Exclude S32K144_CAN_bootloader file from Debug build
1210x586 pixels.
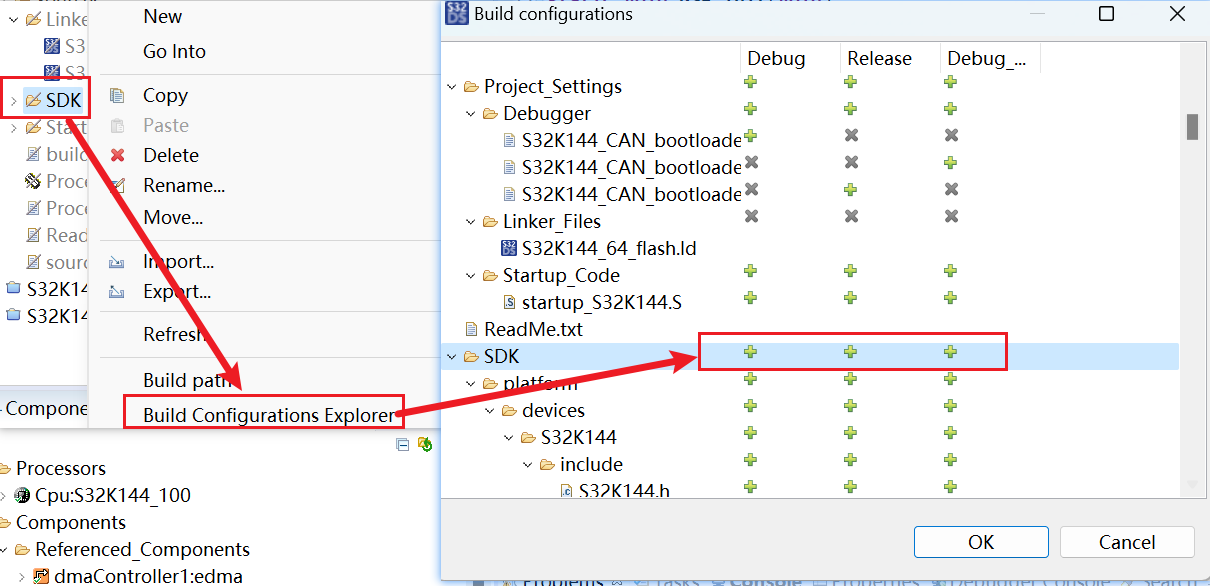(750, 135)
